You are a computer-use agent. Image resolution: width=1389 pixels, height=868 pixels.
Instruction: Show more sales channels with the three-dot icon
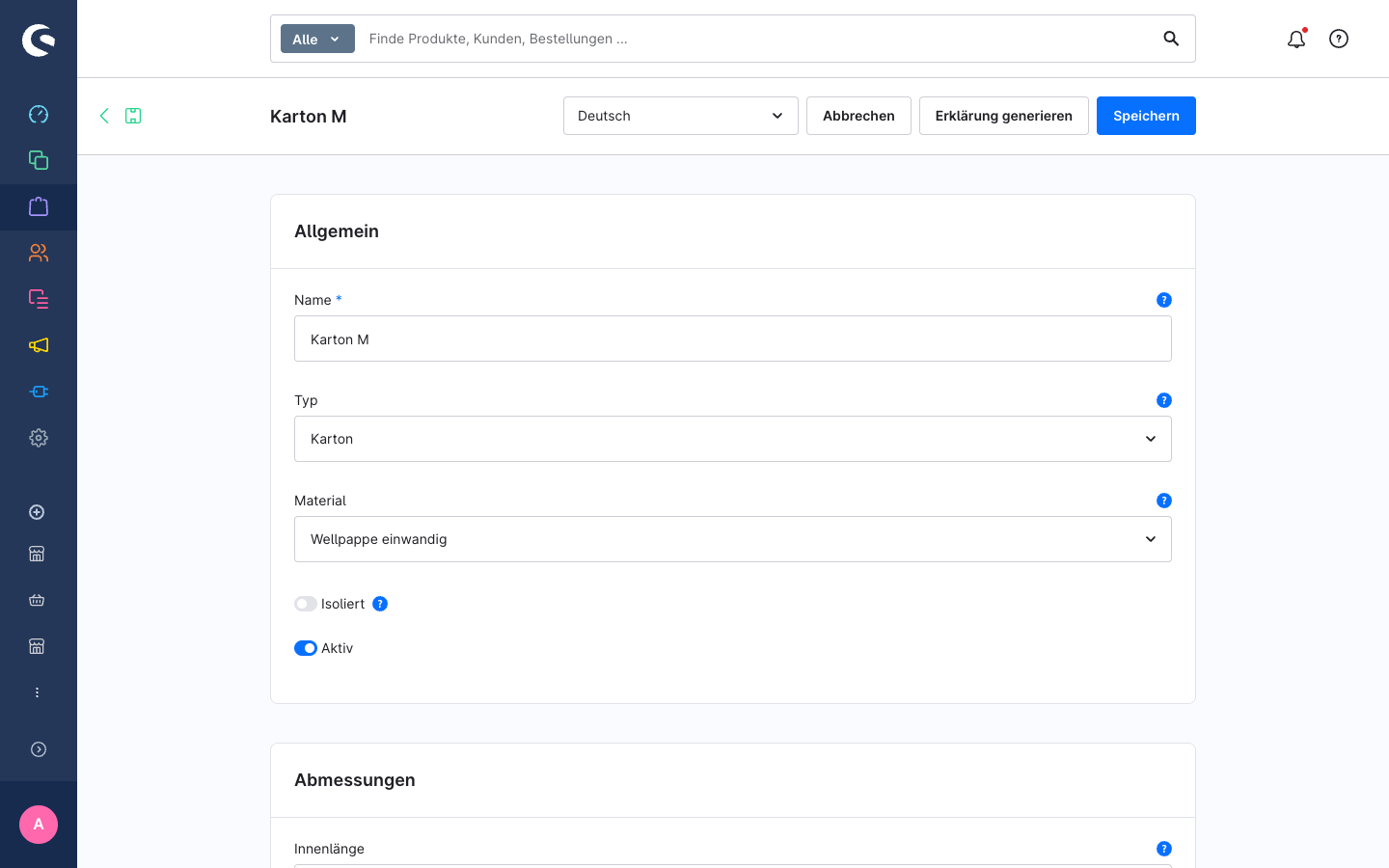pyautogui.click(x=37, y=692)
